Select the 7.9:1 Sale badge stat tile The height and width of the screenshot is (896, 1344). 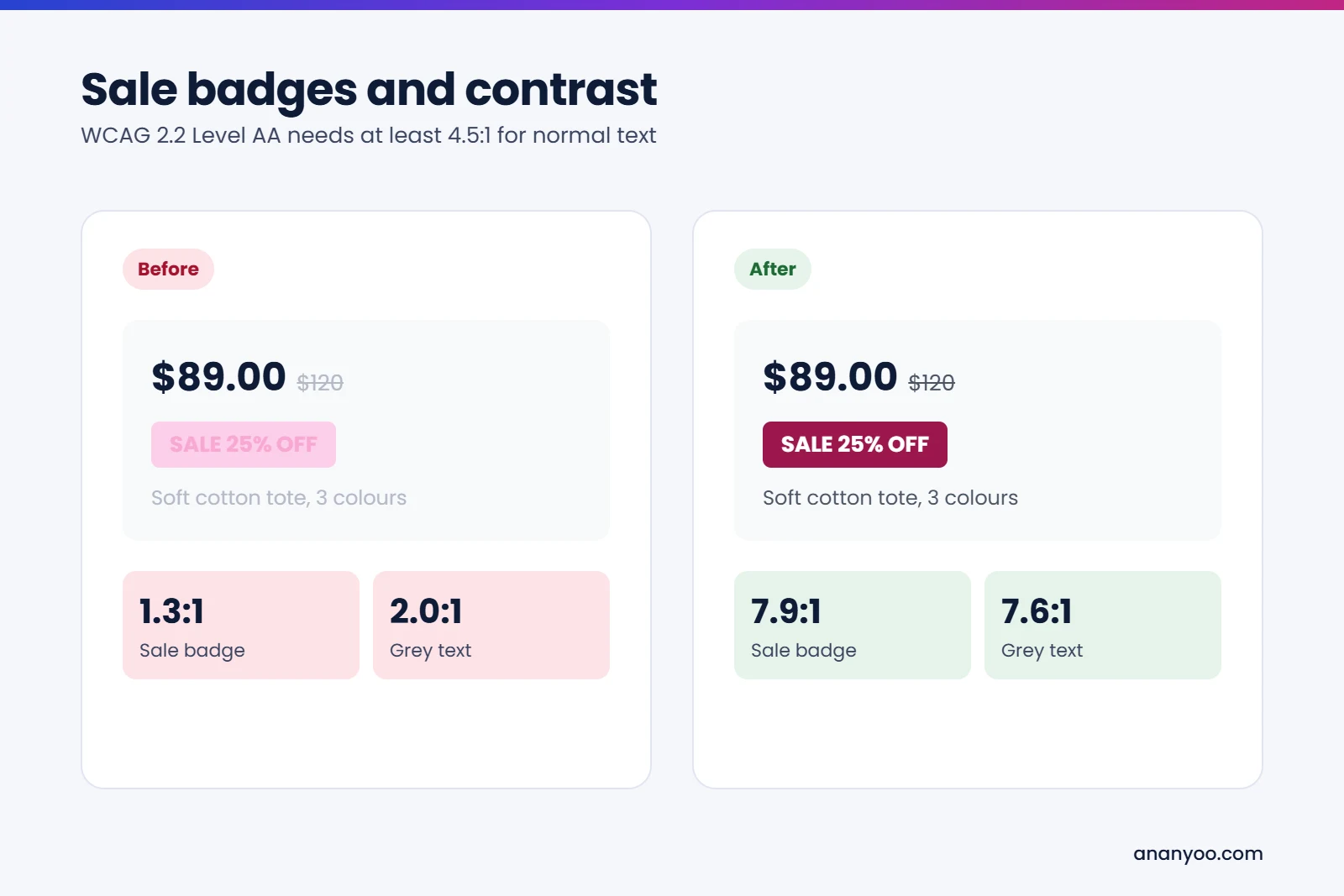[x=853, y=625]
